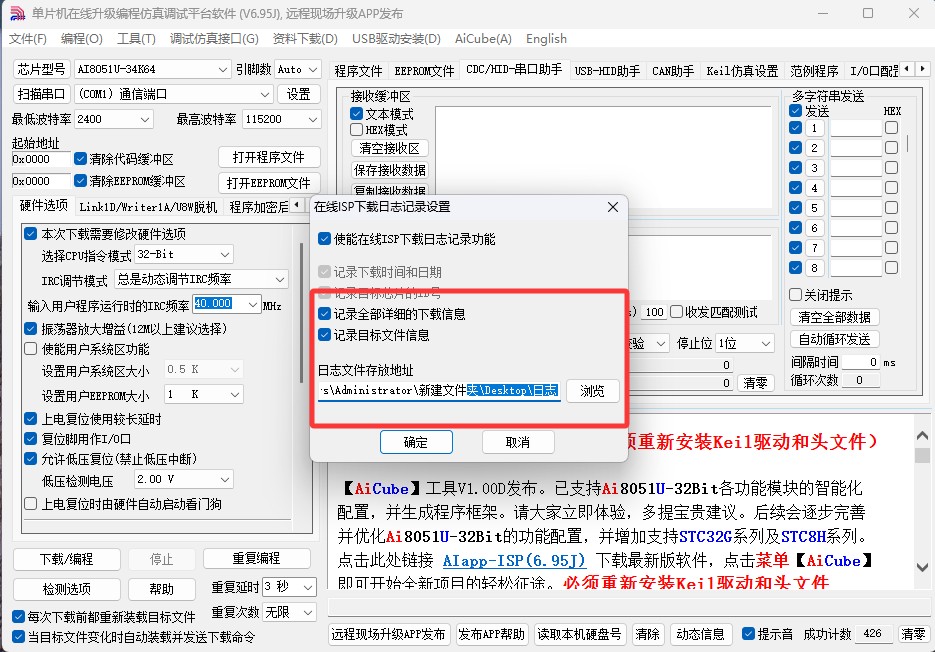Switch language via English menu
This screenshot has height=652, width=935.
click(546, 39)
